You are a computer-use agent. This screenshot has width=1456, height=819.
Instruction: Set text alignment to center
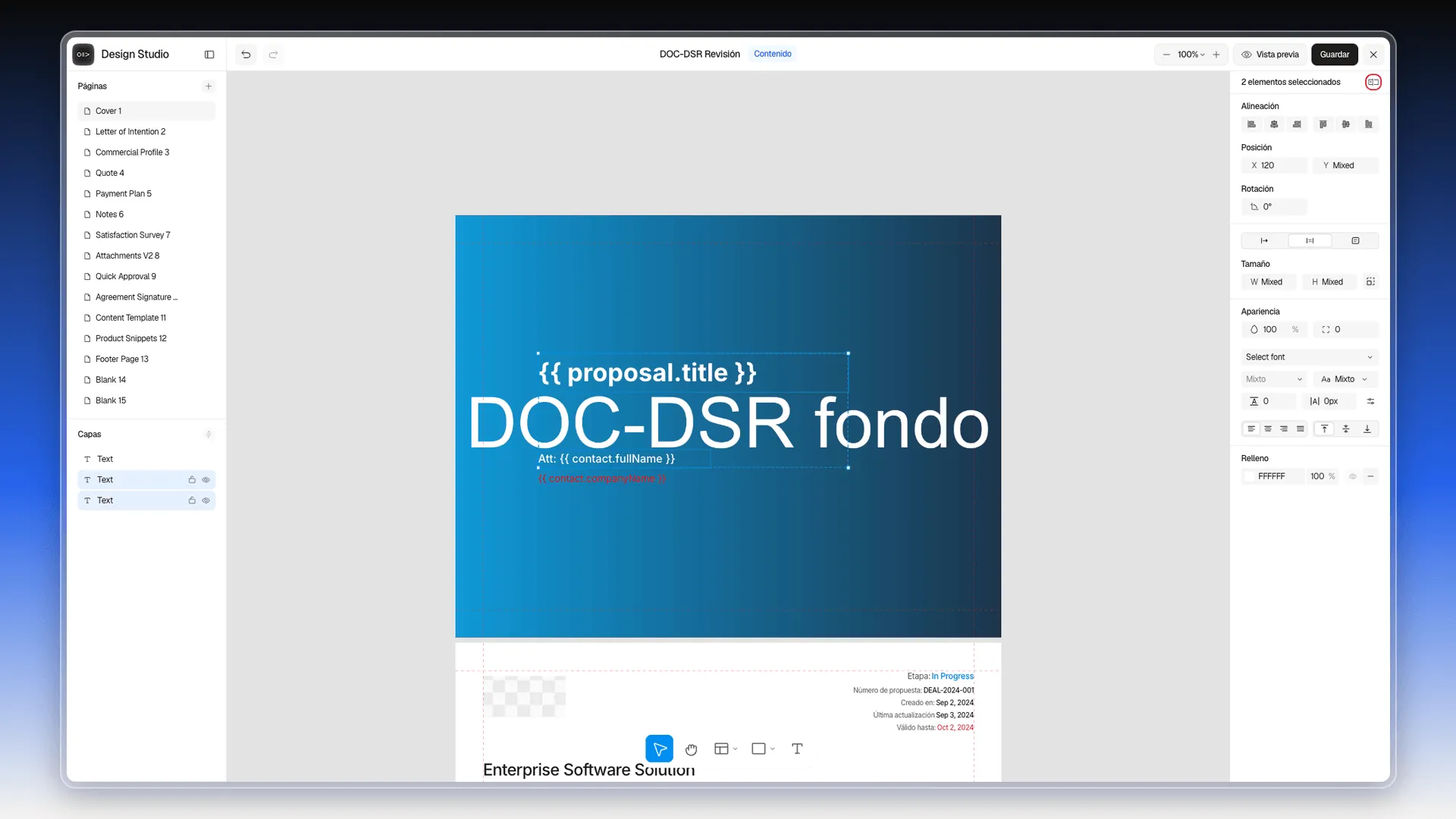coord(1267,429)
